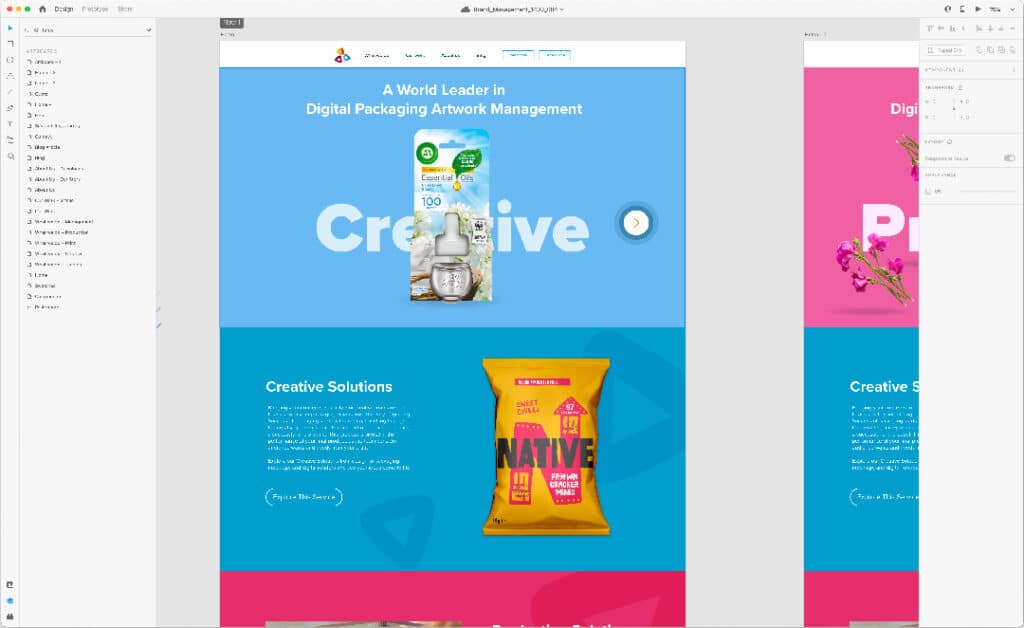
Task: Choose the Pen tool
Action: 10,108
